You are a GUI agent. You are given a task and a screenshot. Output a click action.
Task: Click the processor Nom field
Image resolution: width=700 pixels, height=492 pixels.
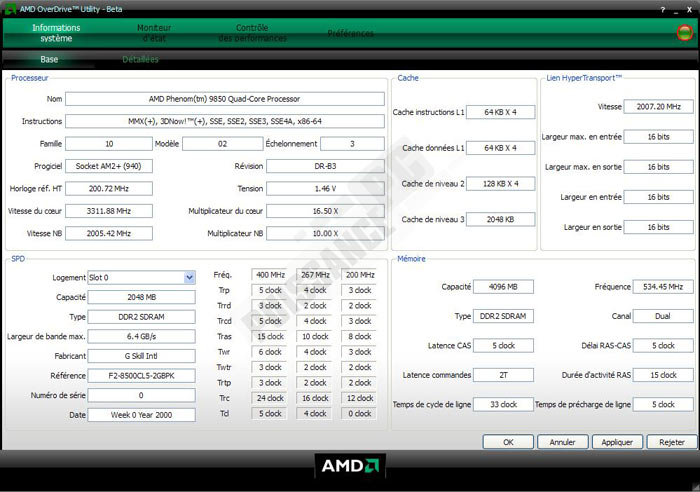[225, 99]
